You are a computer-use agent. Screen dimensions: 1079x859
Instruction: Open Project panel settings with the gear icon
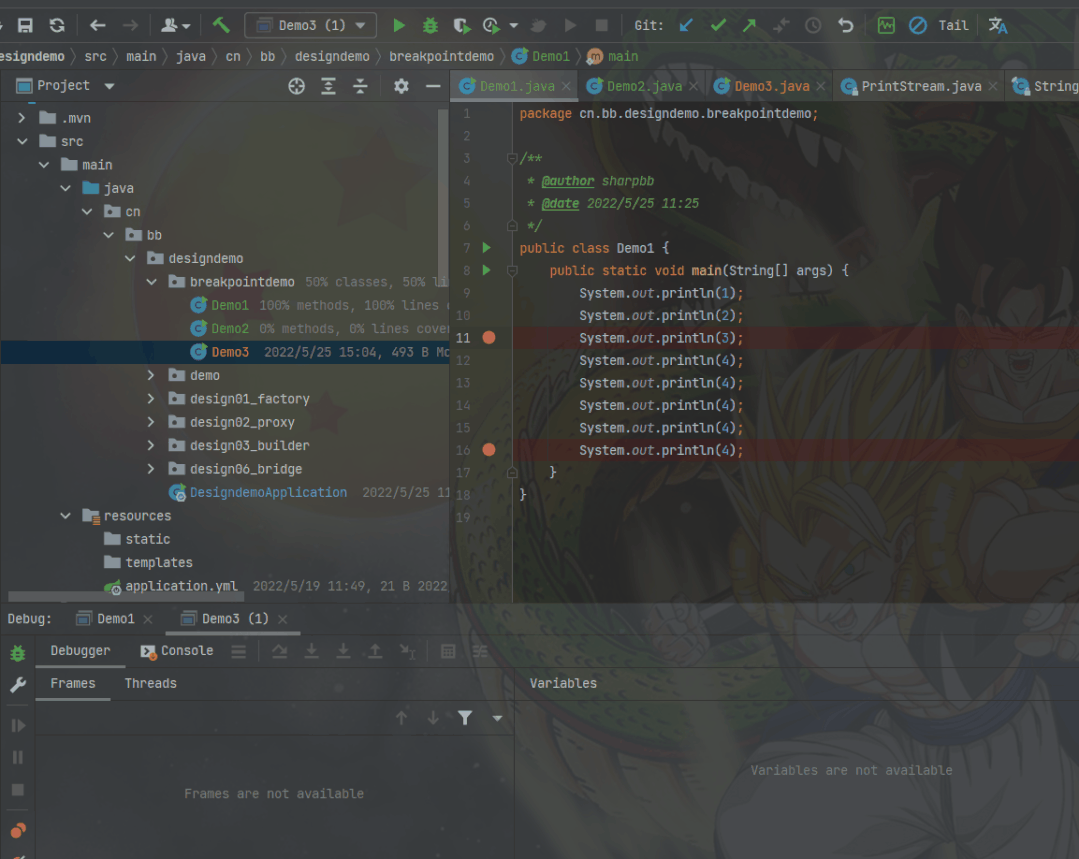(400, 86)
